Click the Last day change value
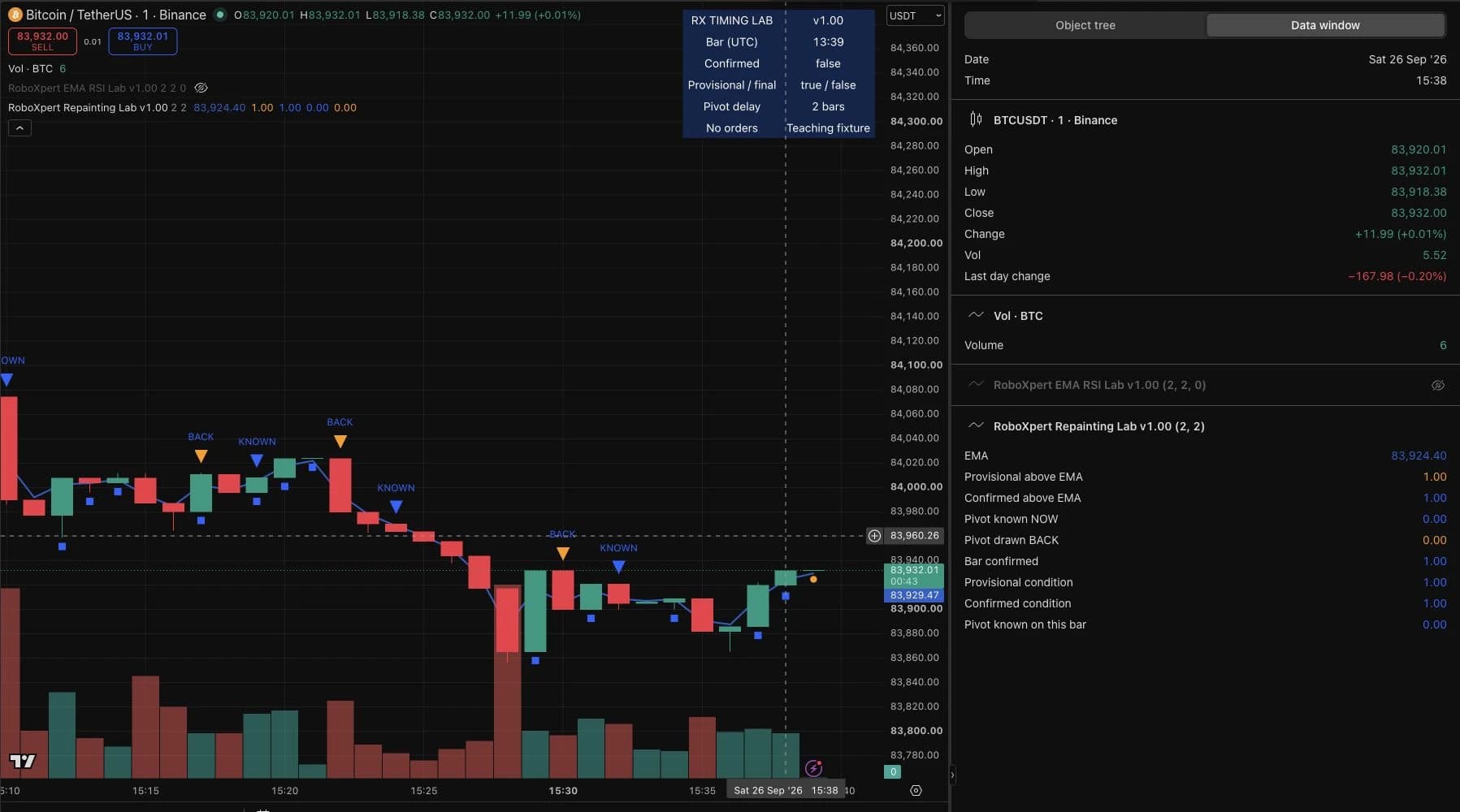Screen dimensions: 1460x812 (x=1397, y=276)
